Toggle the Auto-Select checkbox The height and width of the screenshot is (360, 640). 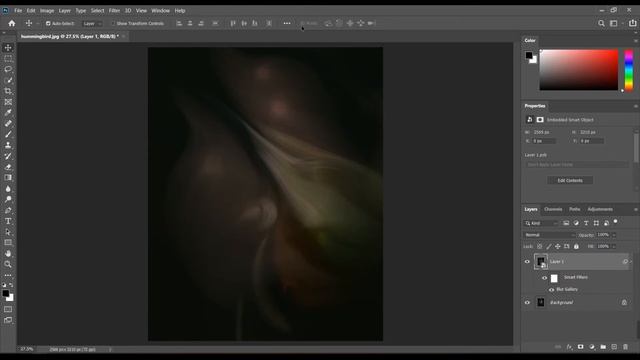pyautogui.click(x=48, y=24)
